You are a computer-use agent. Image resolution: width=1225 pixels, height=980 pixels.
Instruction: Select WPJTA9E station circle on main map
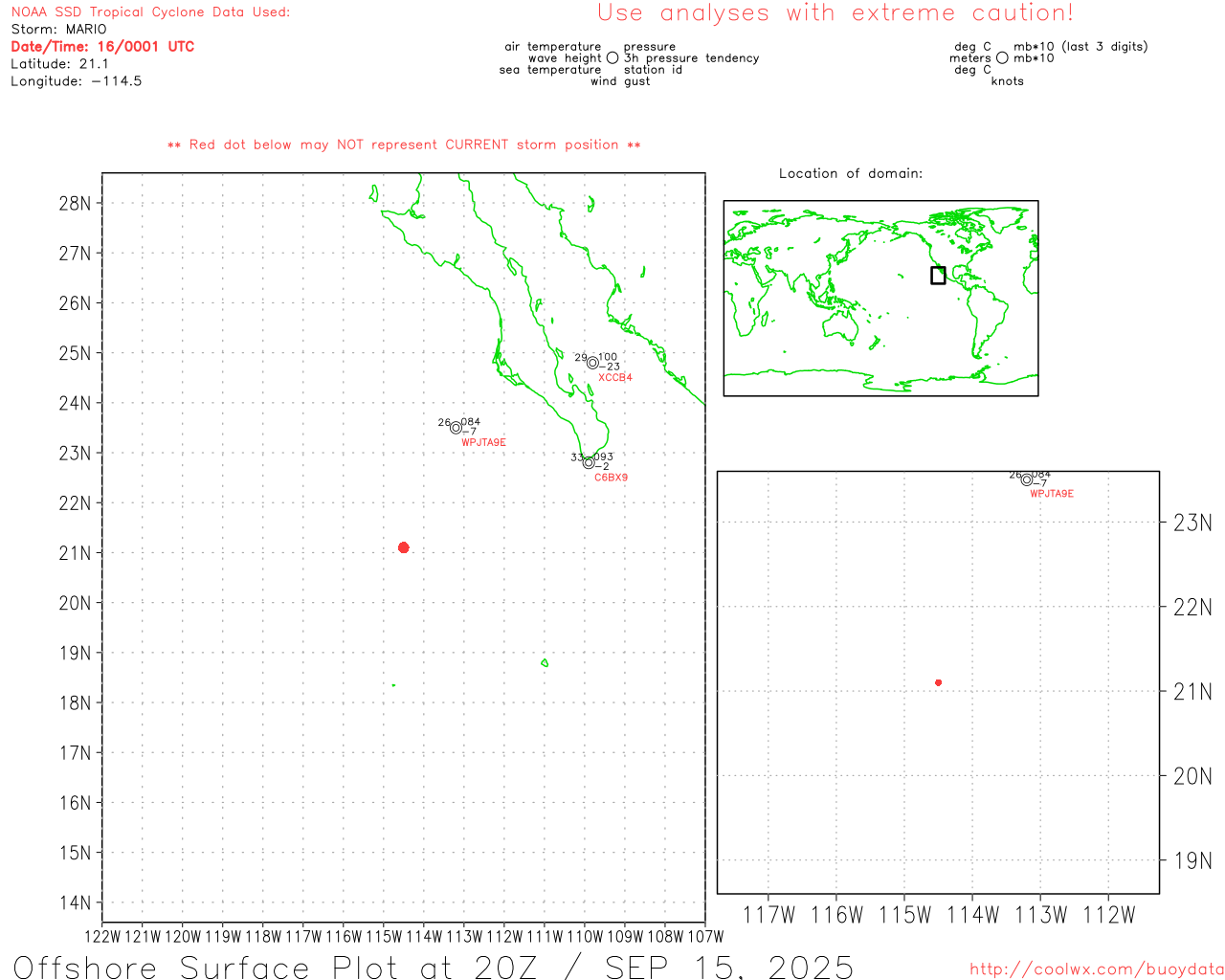pos(456,428)
